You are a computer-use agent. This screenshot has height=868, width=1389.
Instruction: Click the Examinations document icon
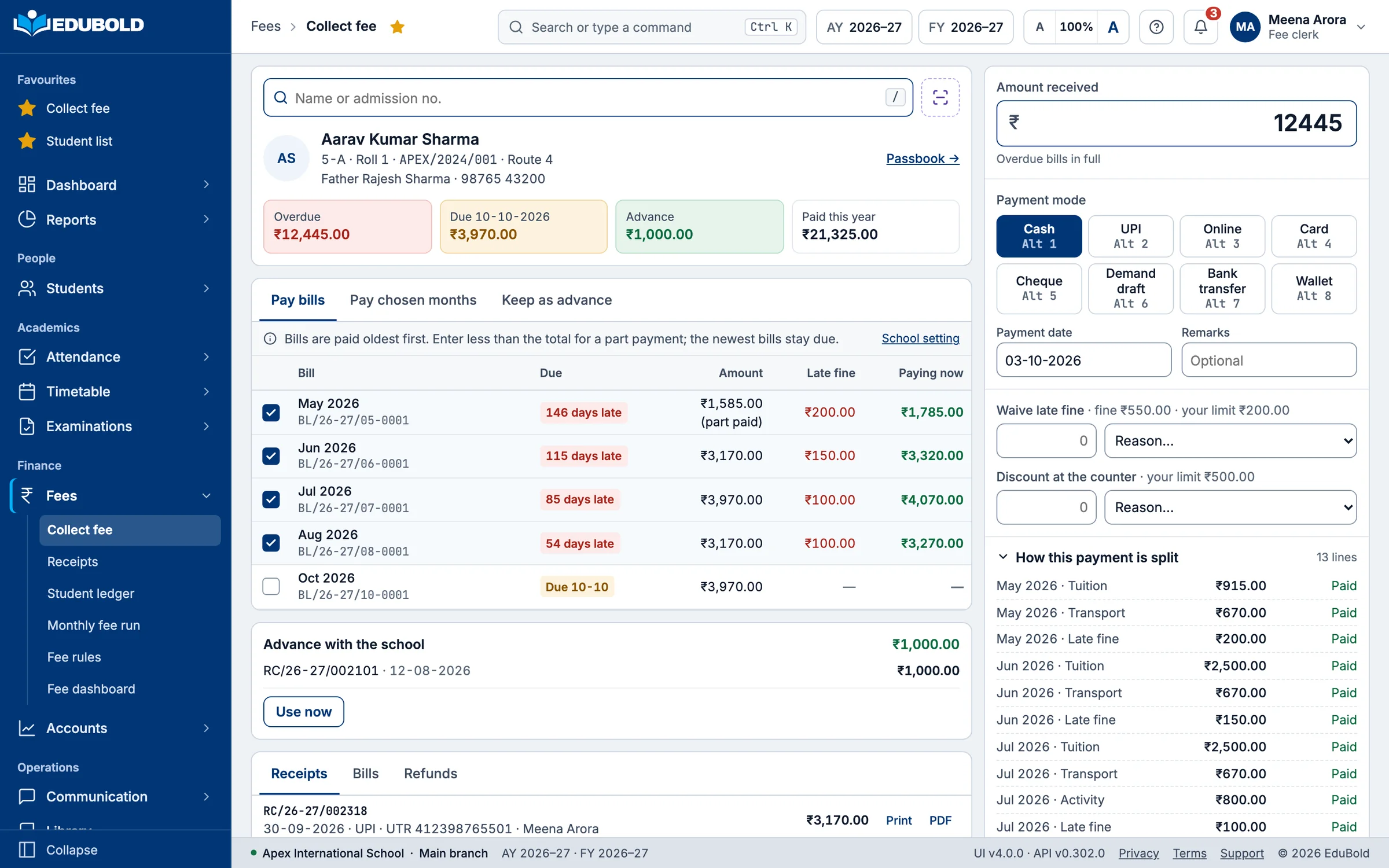pos(27,426)
